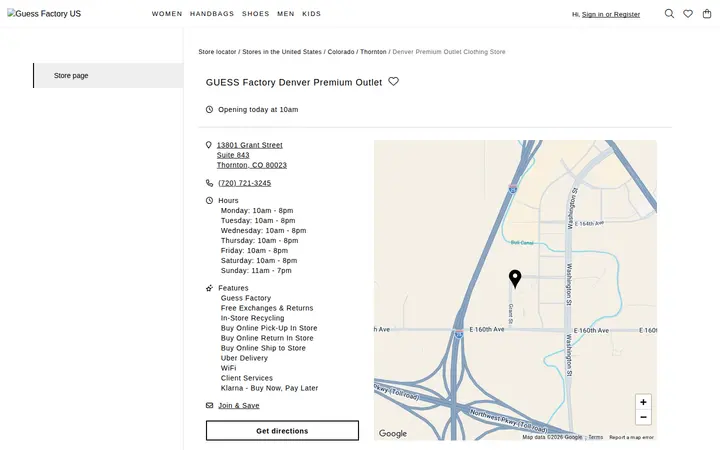
Task: Call the (720) 721-3245 phone link
Action: tap(245, 183)
